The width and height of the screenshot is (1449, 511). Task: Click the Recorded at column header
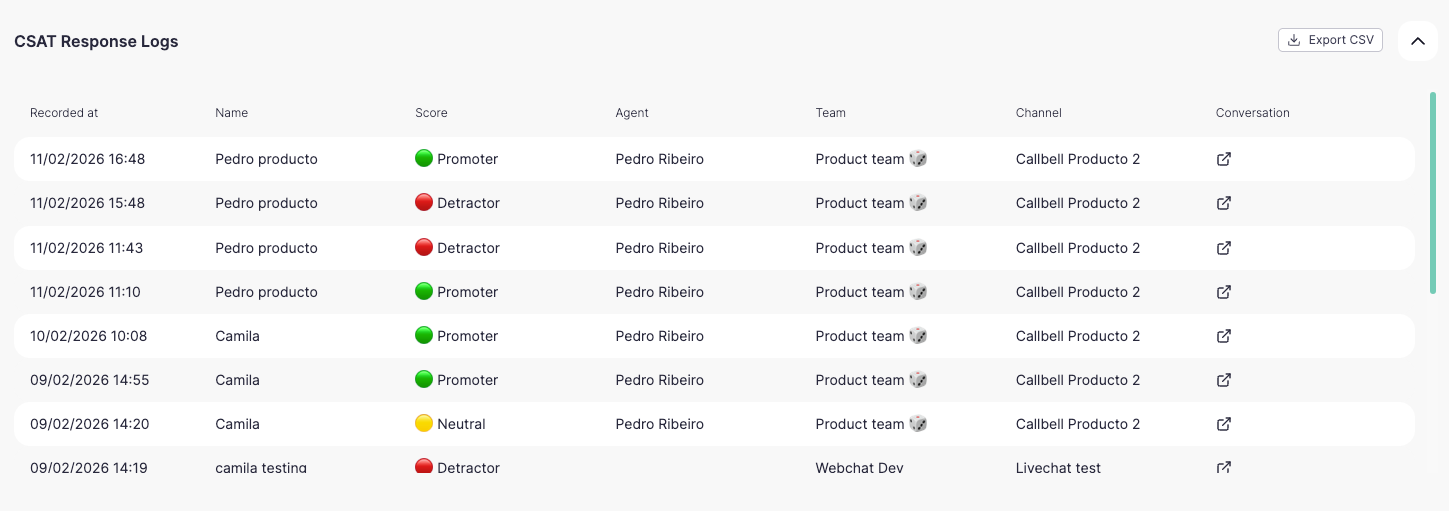coord(64,113)
